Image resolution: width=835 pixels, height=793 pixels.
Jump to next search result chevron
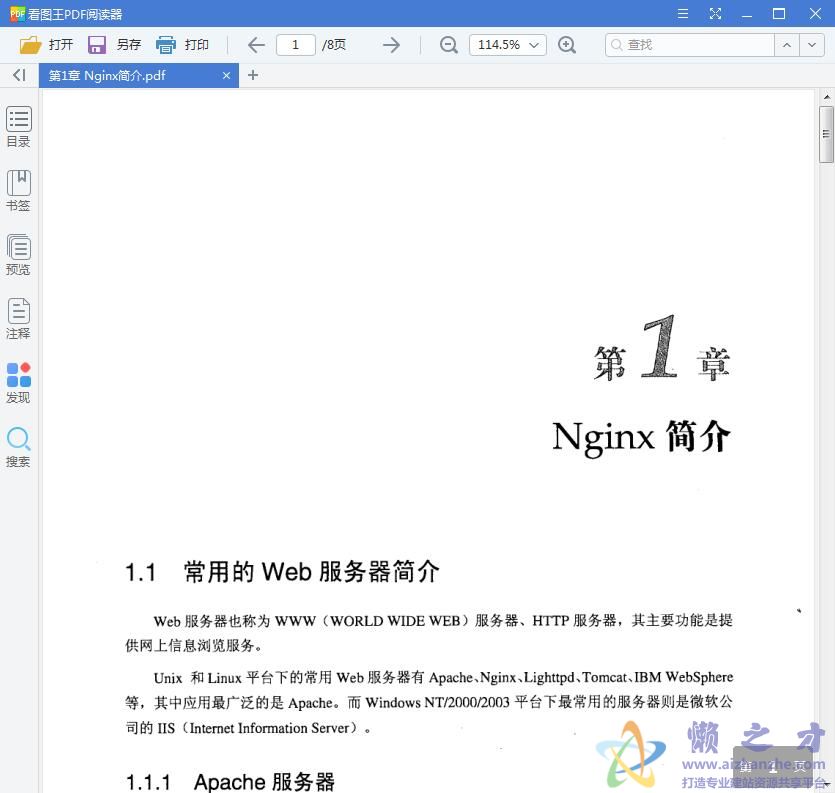click(812, 44)
